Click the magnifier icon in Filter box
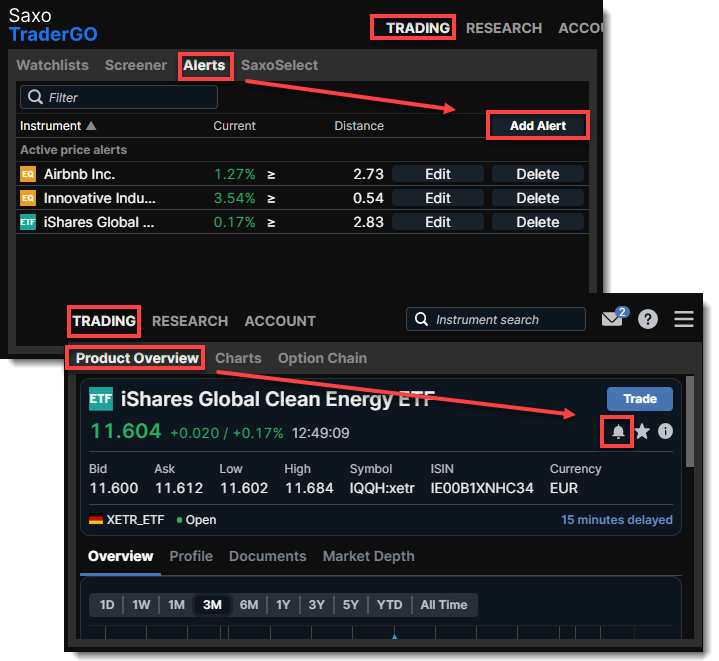 [35, 97]
